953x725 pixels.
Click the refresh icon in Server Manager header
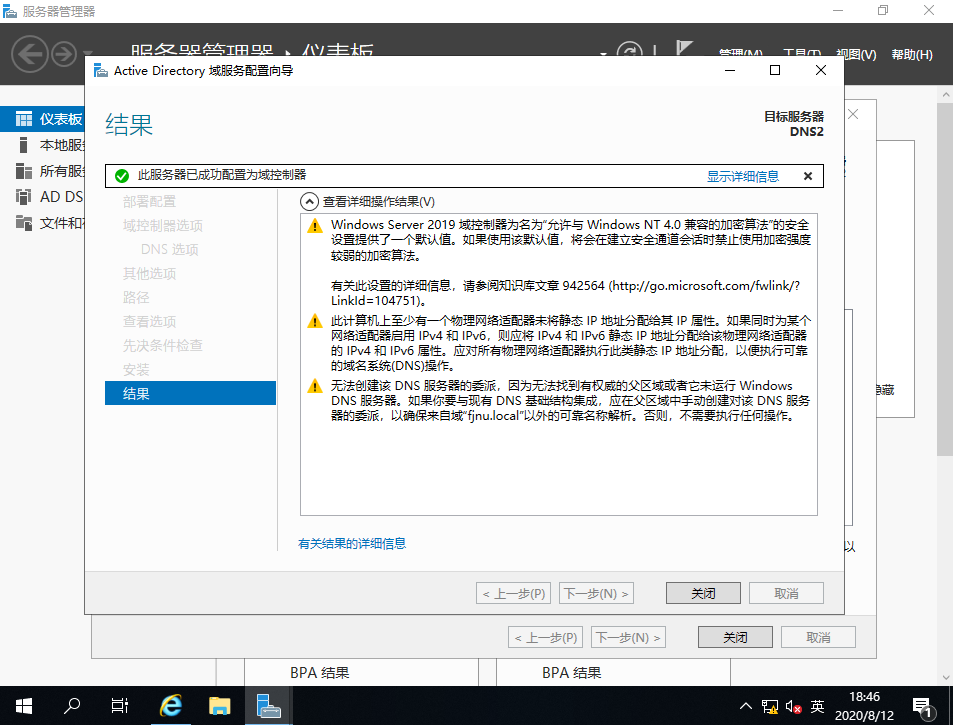tap(629, 51)
